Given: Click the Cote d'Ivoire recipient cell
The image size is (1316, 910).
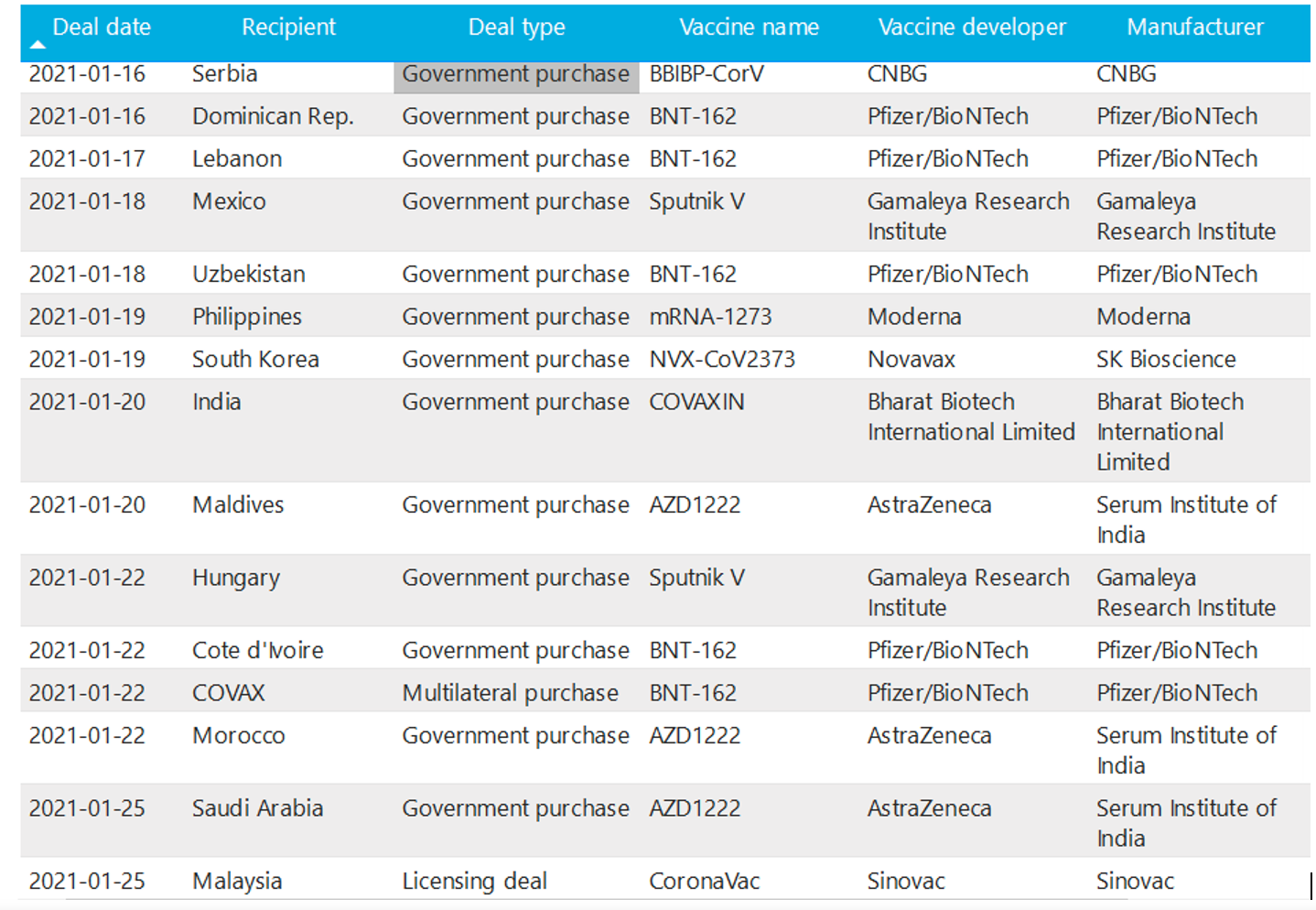Looking at the screenshot, I should pos(257,651).
